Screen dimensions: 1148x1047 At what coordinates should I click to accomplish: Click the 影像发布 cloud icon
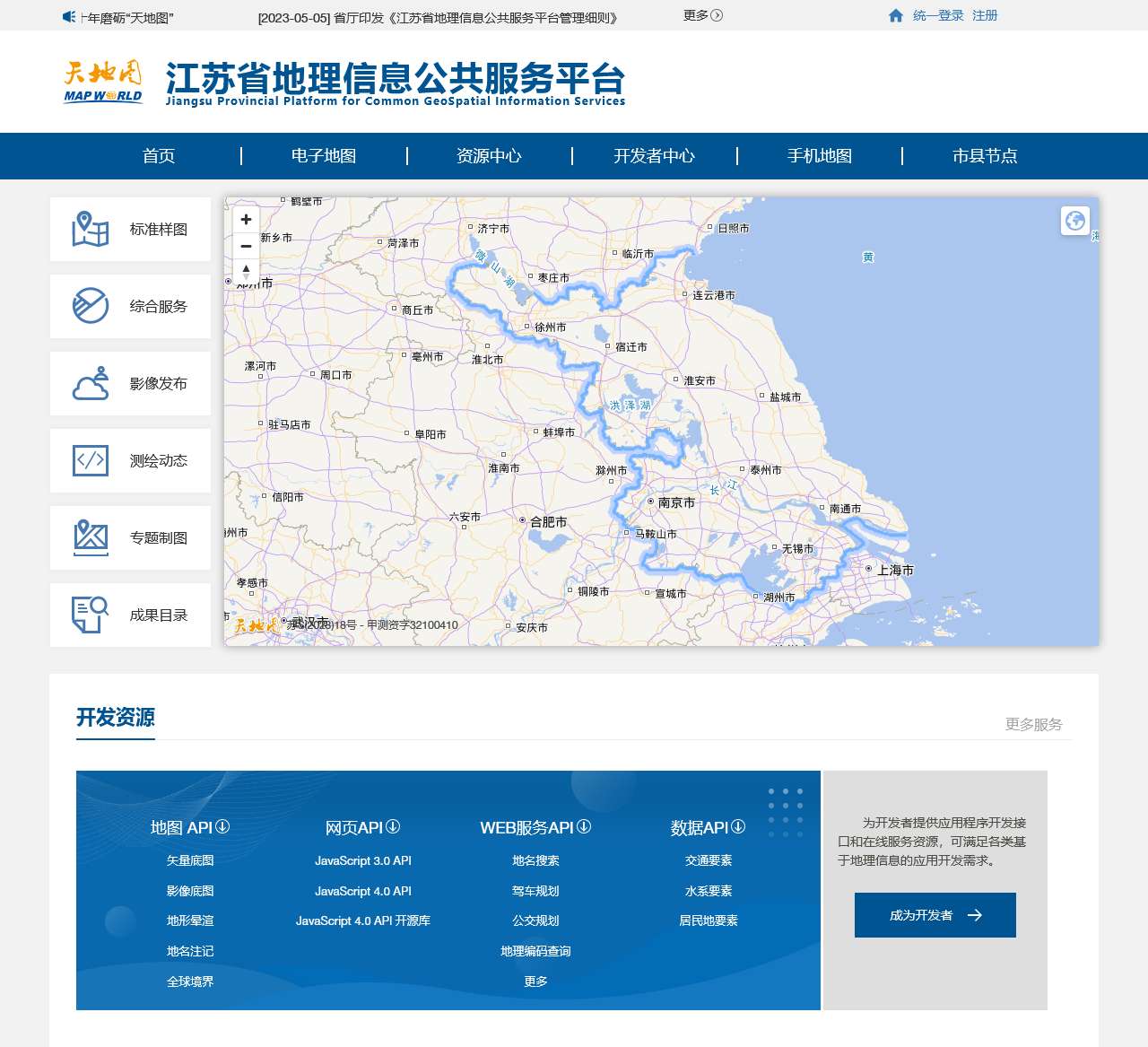coord(91,384)
